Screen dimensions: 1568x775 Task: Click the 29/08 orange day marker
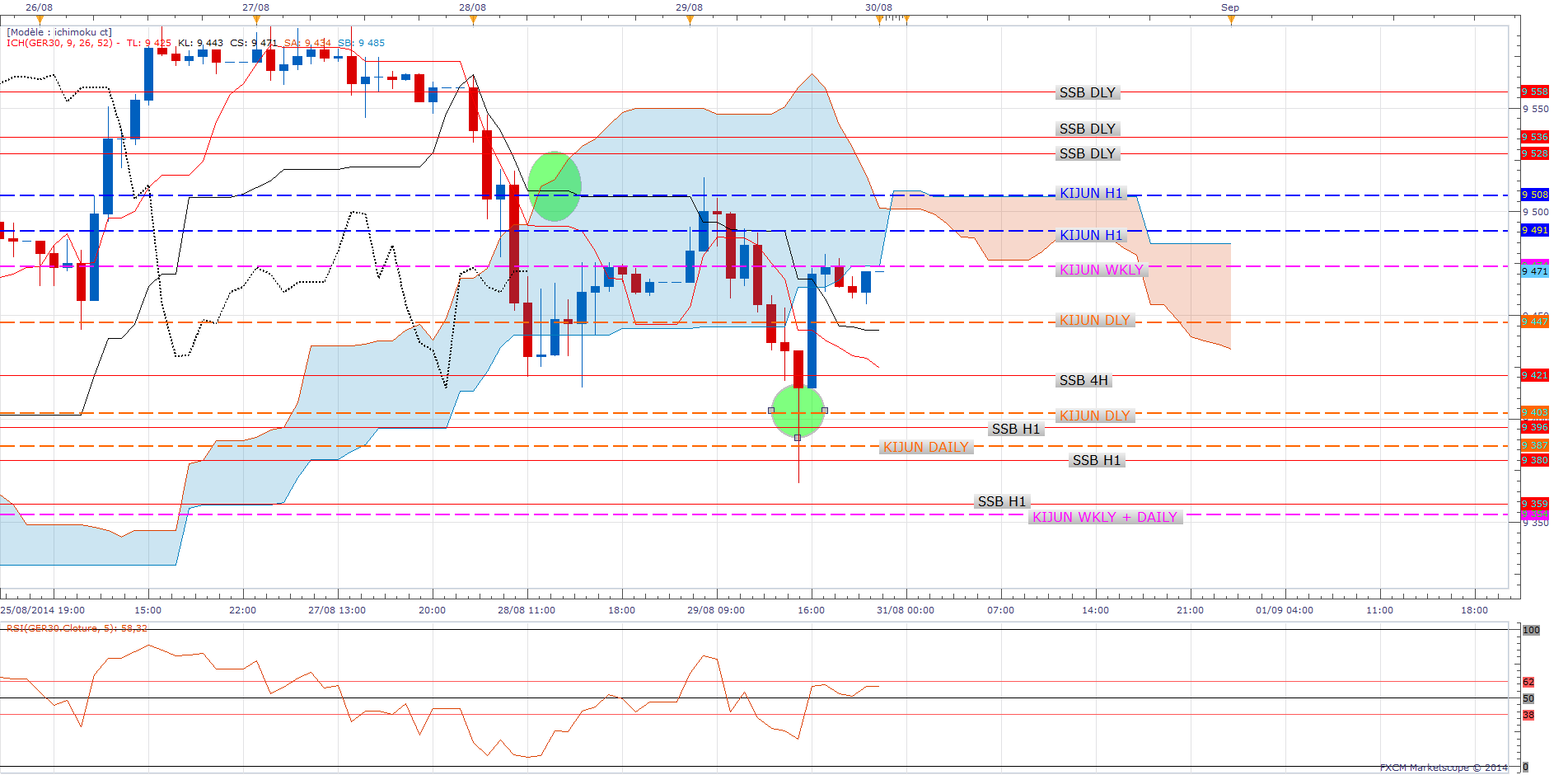(690, 20)
